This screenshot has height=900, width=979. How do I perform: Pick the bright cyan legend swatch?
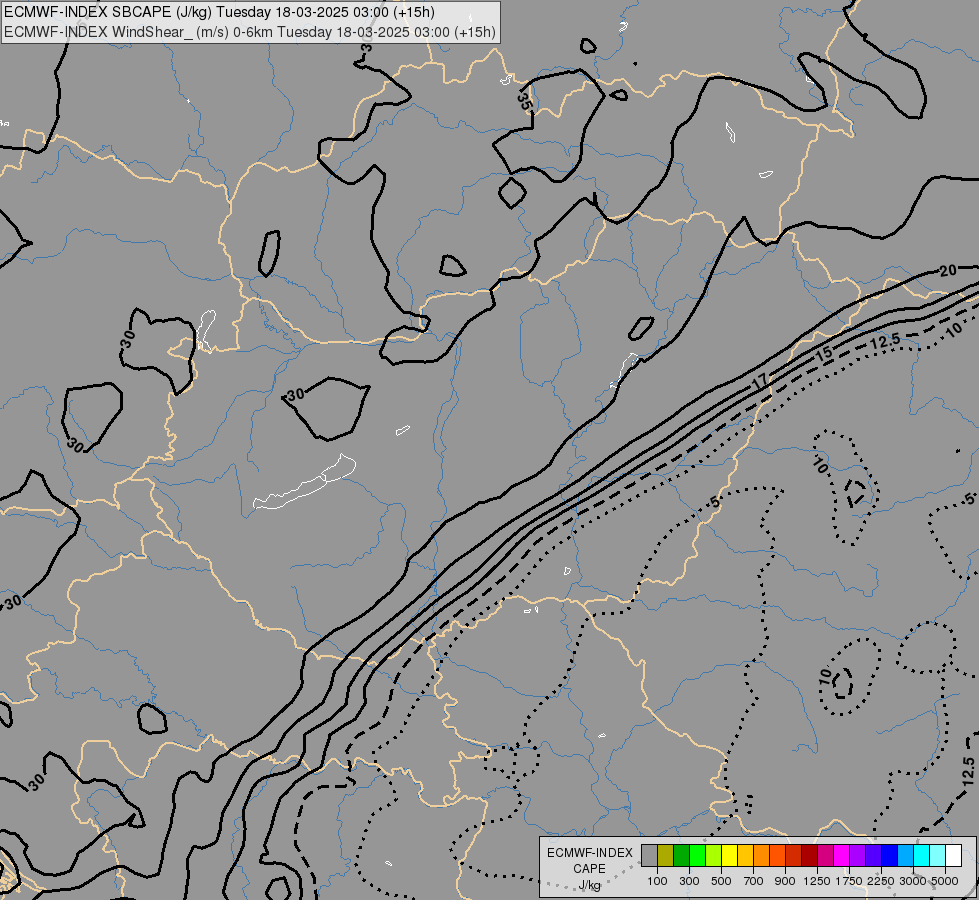pos(921,855)
